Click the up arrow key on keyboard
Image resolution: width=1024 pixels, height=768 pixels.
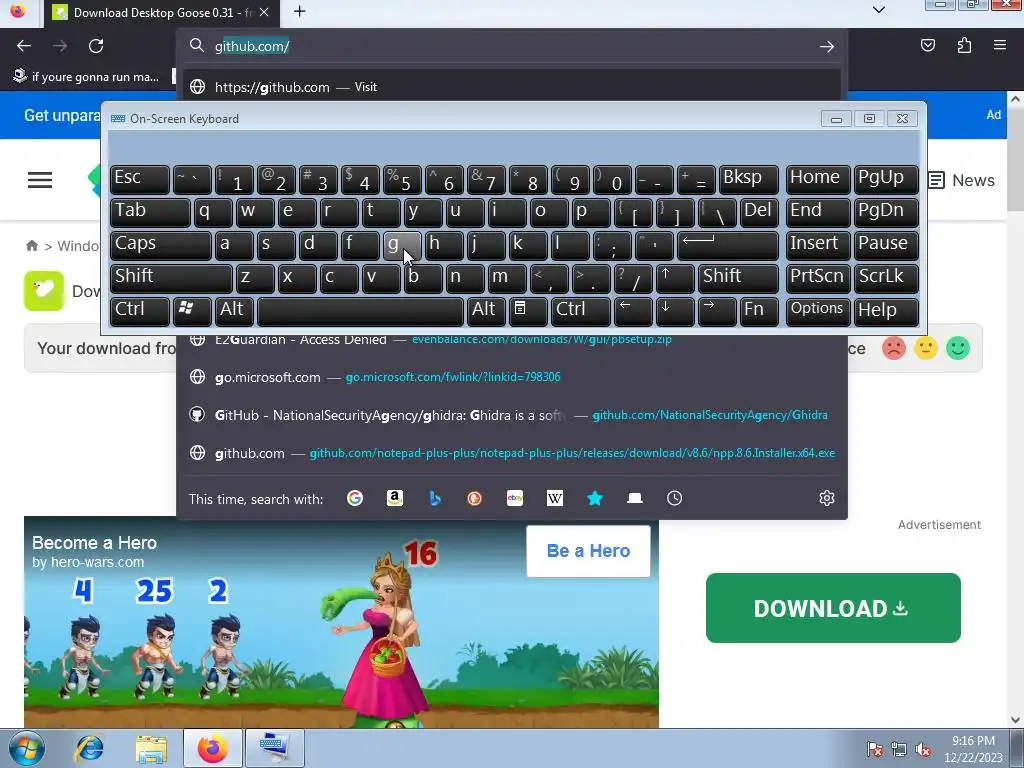[x=675, y=278]
